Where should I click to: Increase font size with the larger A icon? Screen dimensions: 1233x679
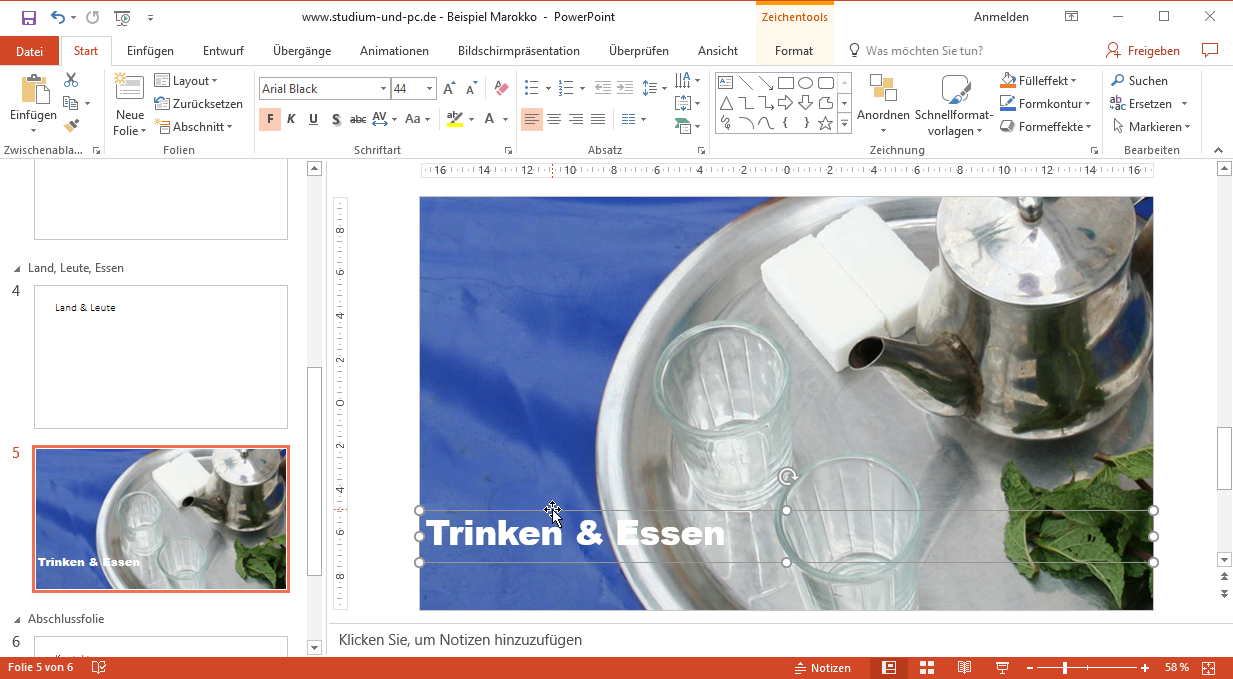449,89
